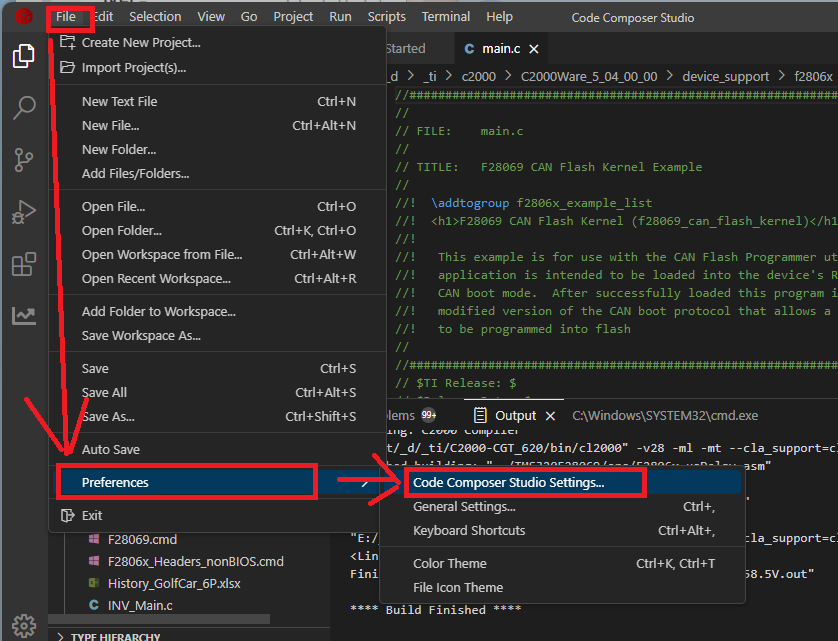838x641 pixels.
Task: Switch to the Output panel tab
Action: click(515, 416)
